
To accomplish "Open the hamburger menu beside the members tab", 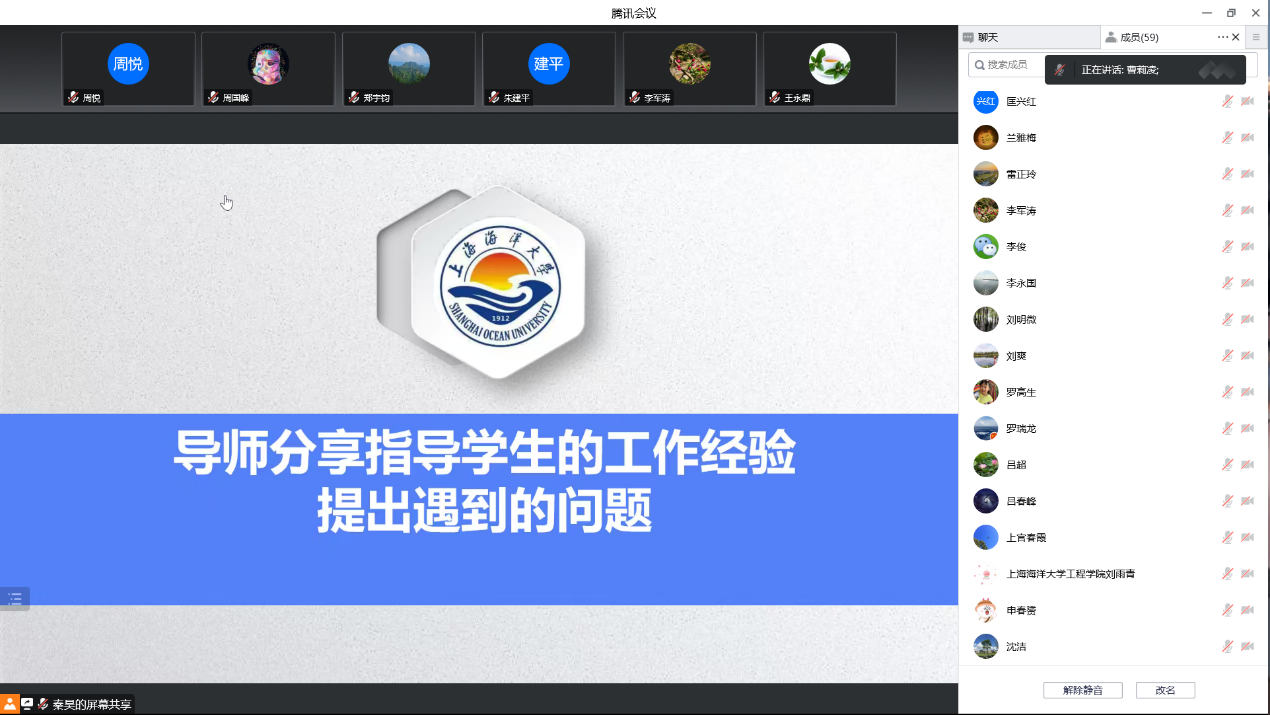I will [1257, 37].
